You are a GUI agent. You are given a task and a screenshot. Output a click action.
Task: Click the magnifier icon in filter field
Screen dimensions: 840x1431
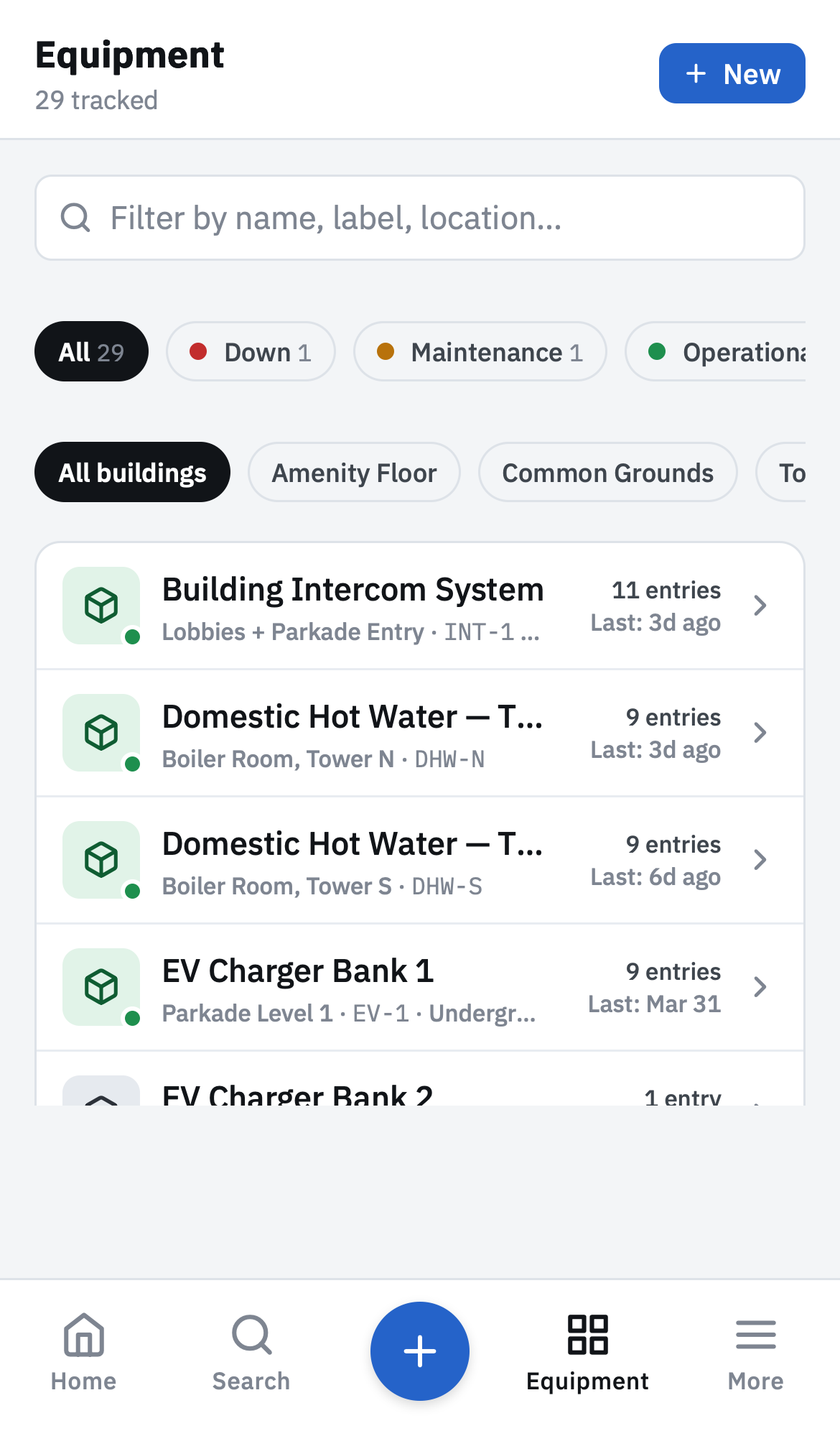(x=75, y=218)
